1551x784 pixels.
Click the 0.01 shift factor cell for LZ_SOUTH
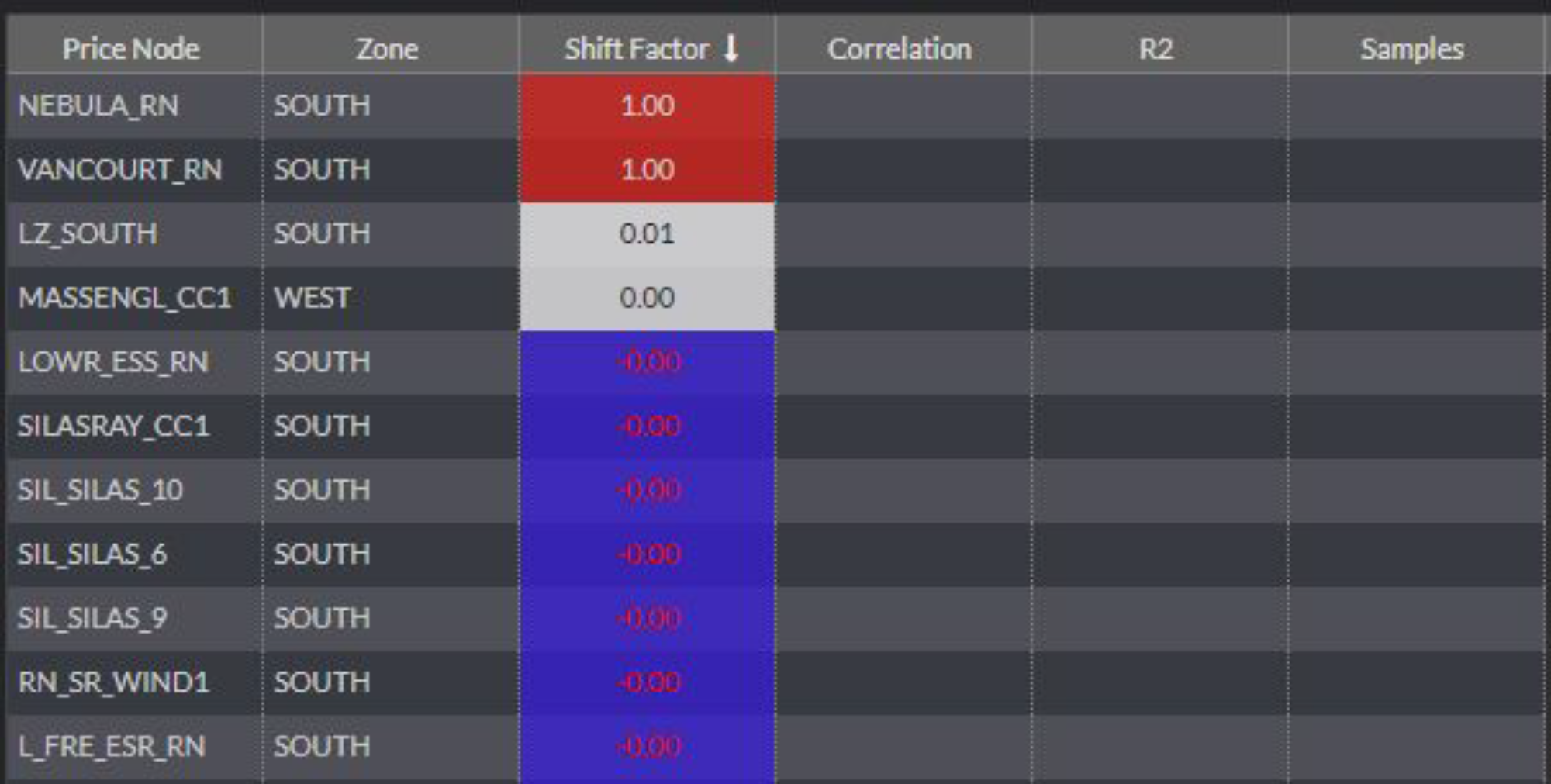(x=648, y=233)
